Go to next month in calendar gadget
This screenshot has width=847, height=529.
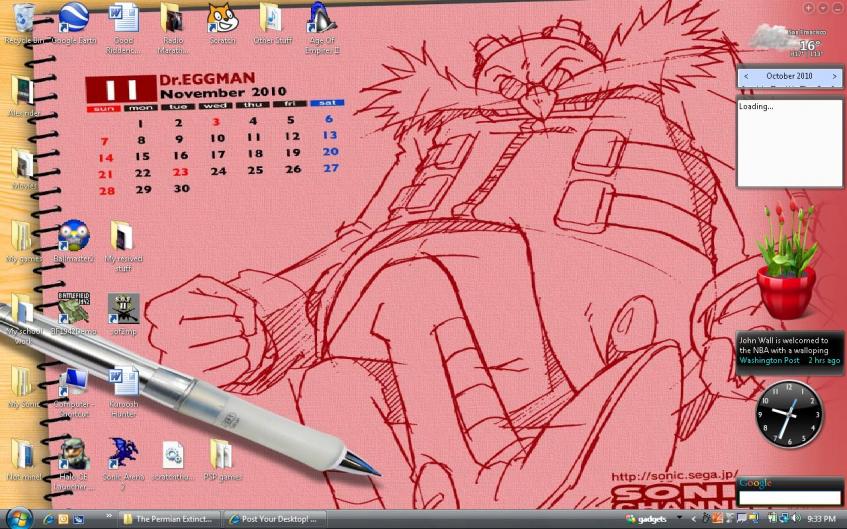(835, 76)
